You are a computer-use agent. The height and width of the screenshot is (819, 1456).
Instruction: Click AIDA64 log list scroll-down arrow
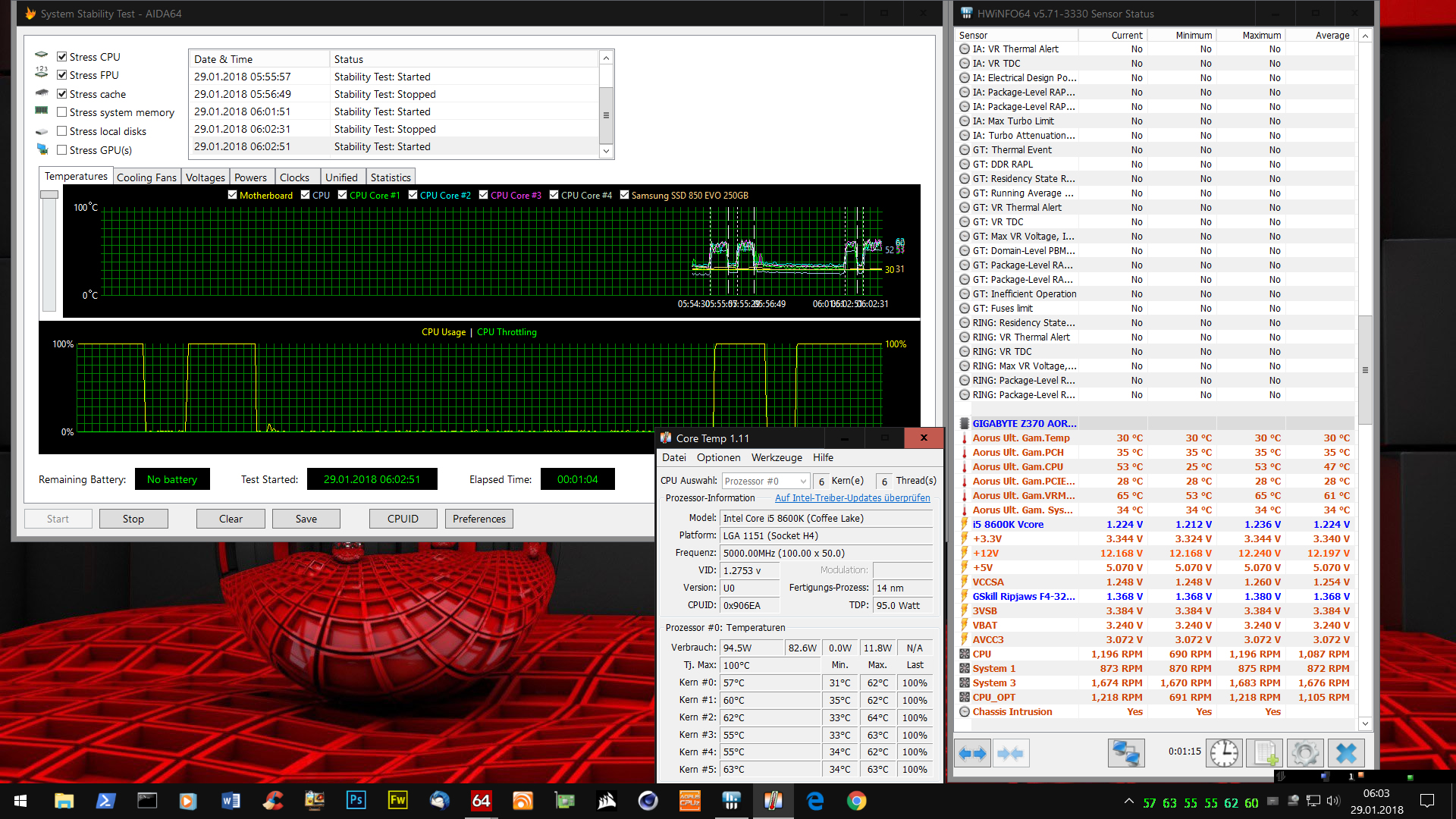point(606,151)
